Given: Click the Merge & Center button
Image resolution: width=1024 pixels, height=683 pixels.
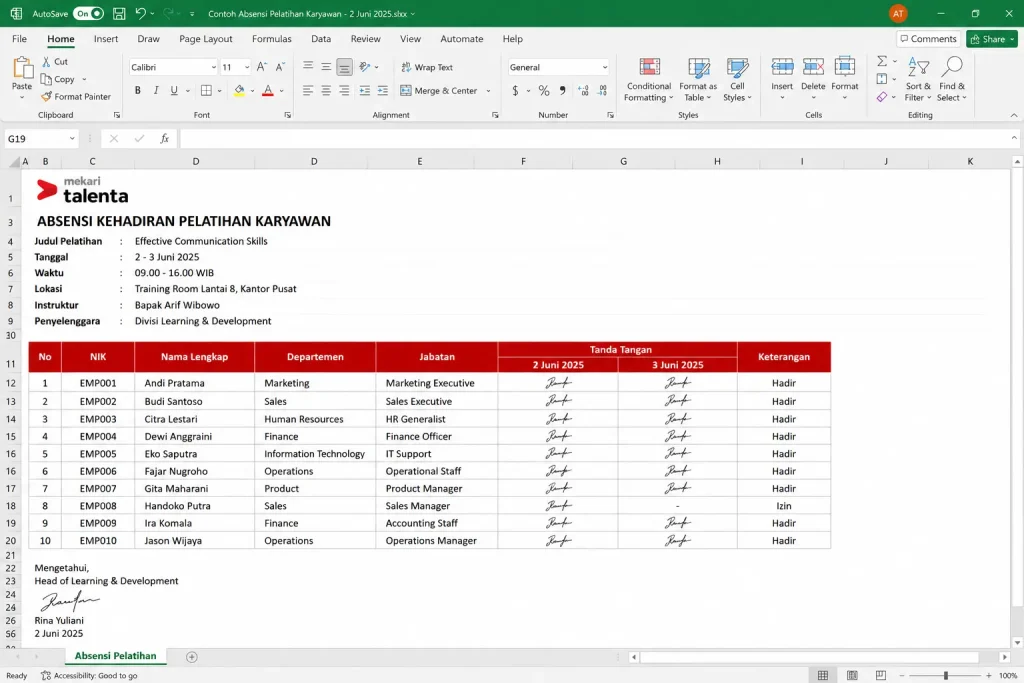Looking at the screenshot, I should pyautogui.click(x=440, y=91).
